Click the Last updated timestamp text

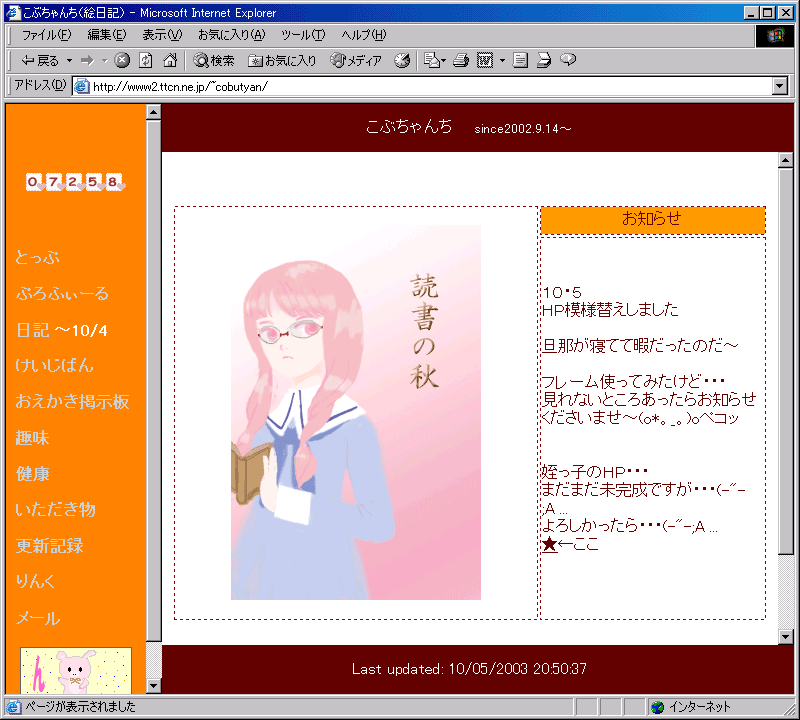click(469, 669)
